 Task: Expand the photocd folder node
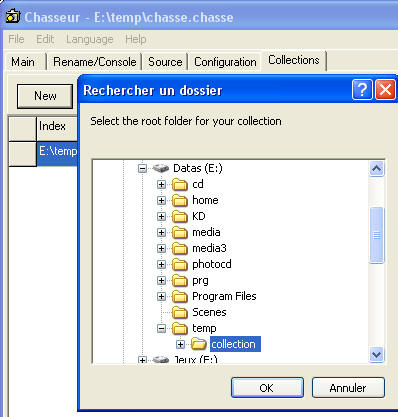click(161, 264)
